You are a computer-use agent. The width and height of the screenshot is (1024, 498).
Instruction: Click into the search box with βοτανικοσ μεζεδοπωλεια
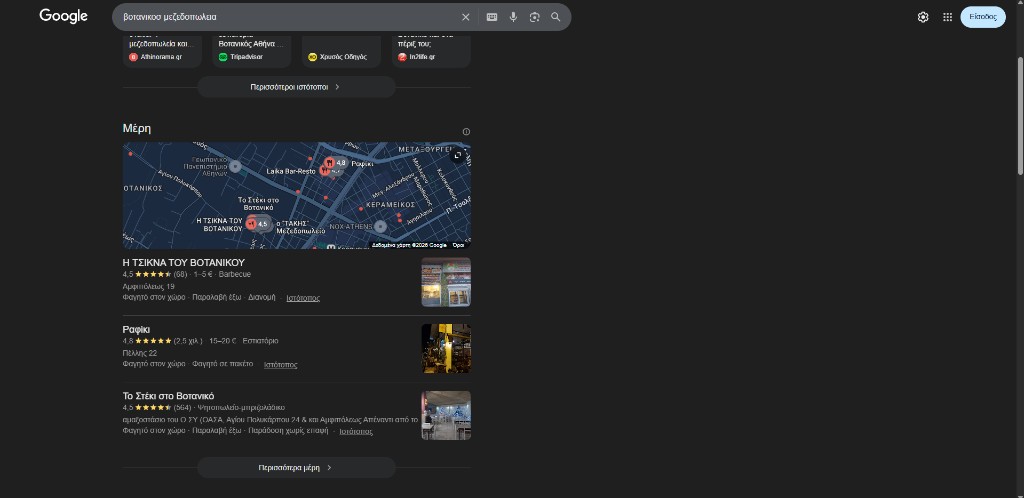click(287, 17)
